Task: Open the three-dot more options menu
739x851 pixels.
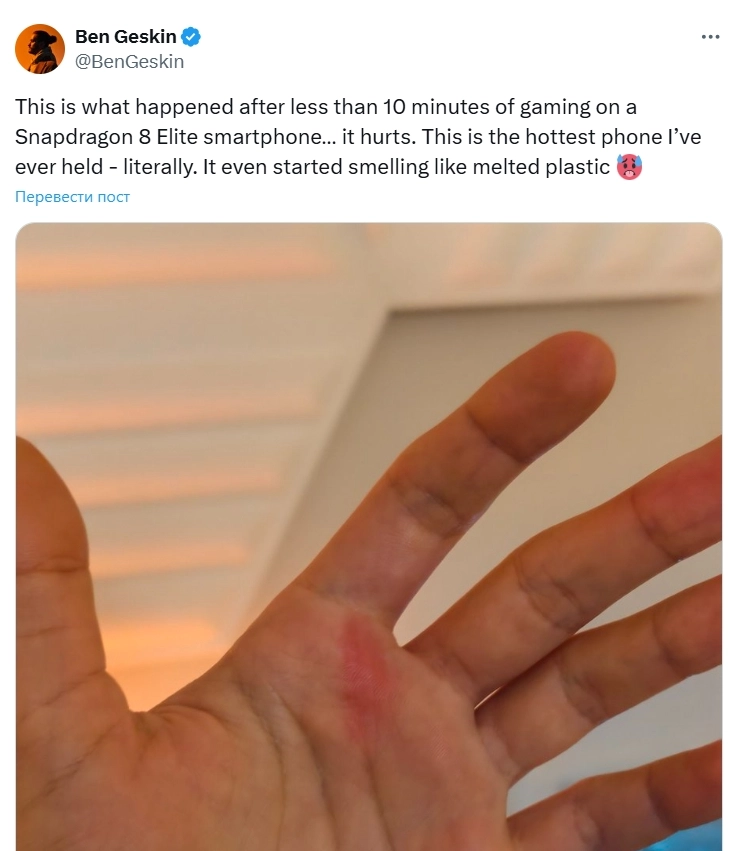Action: coord(710,37)
